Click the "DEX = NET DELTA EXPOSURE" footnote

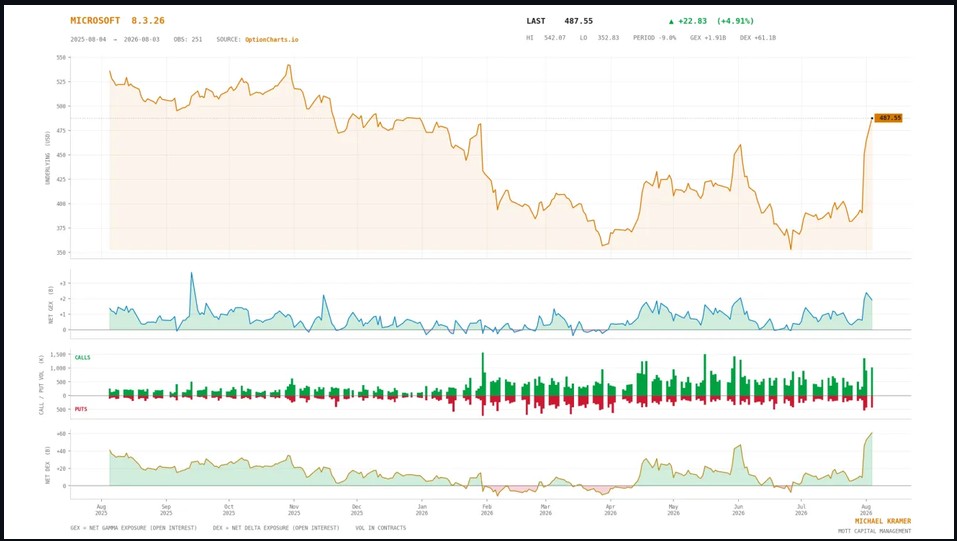click(276, 528)
